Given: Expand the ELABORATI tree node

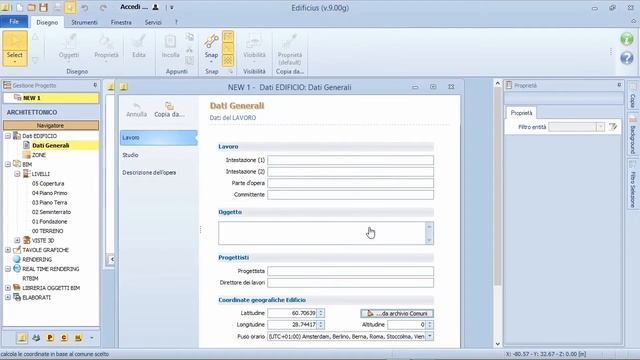Looking at the screenshot, I should click(8, 298).
